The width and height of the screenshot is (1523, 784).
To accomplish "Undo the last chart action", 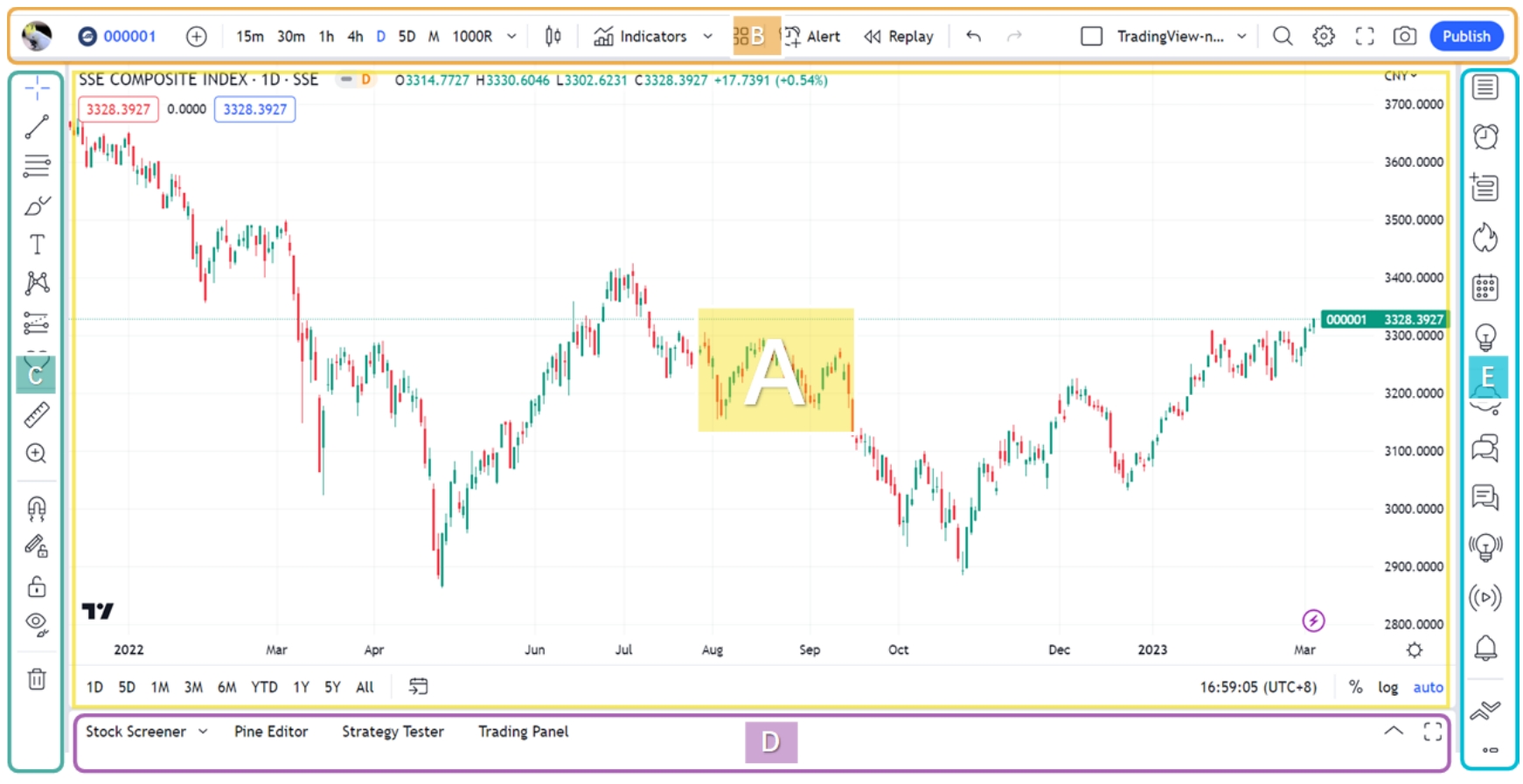I will [973, 36].
